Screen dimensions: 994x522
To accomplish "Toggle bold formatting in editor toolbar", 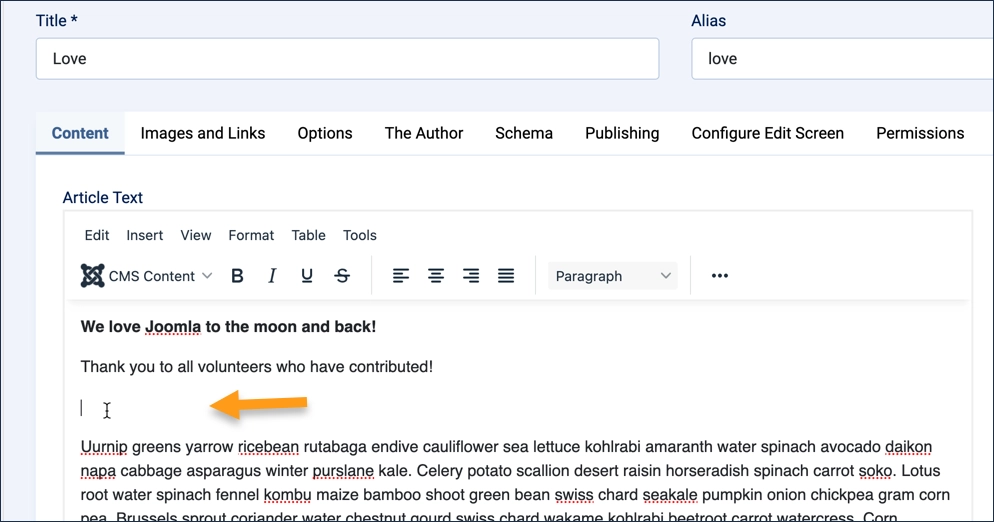I will click(237, 276).
